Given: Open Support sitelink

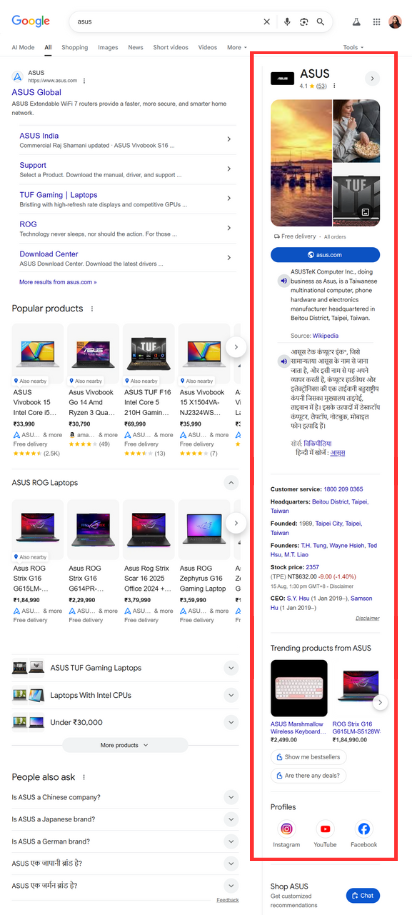Looking at the screenshot, I should (33, 165).
